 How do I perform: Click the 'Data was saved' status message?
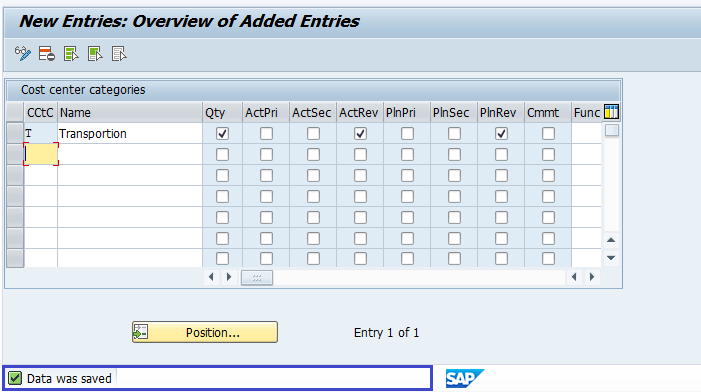click(69, 379)
